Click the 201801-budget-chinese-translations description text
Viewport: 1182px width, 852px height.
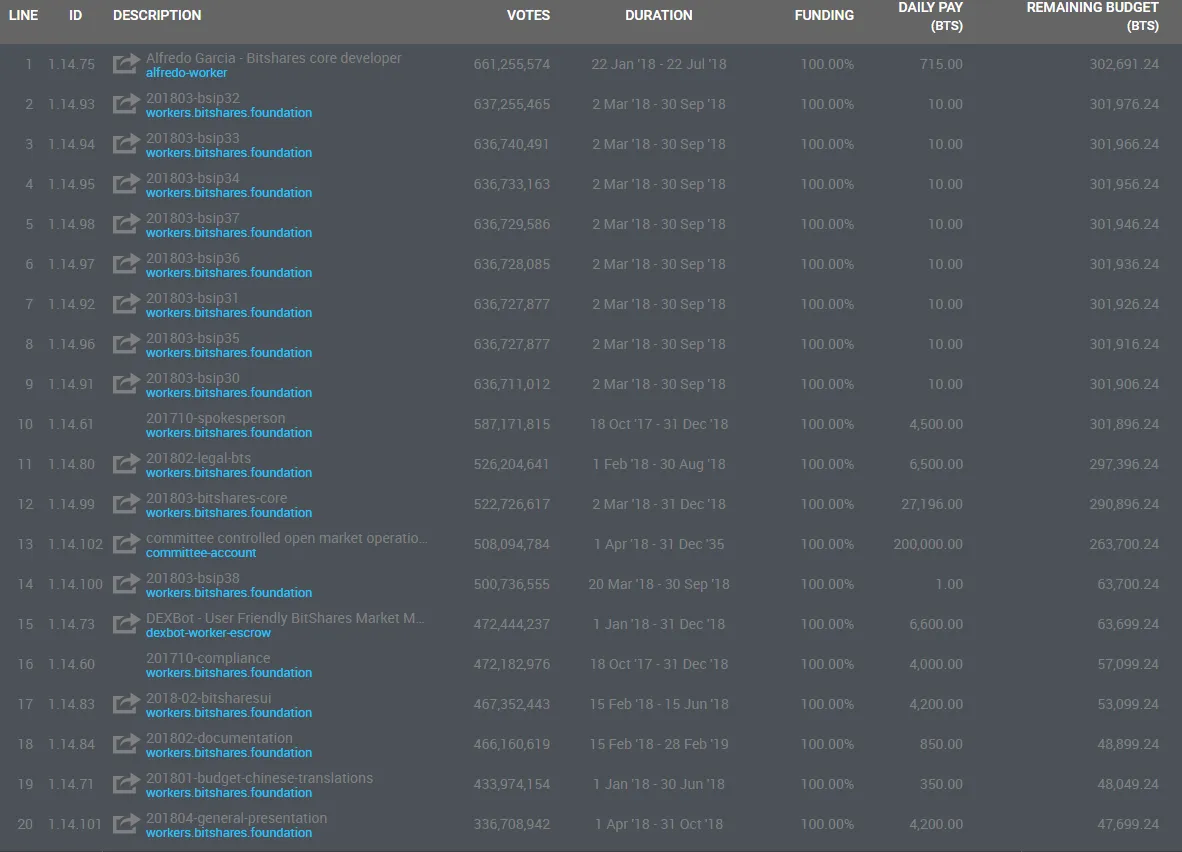259,778
